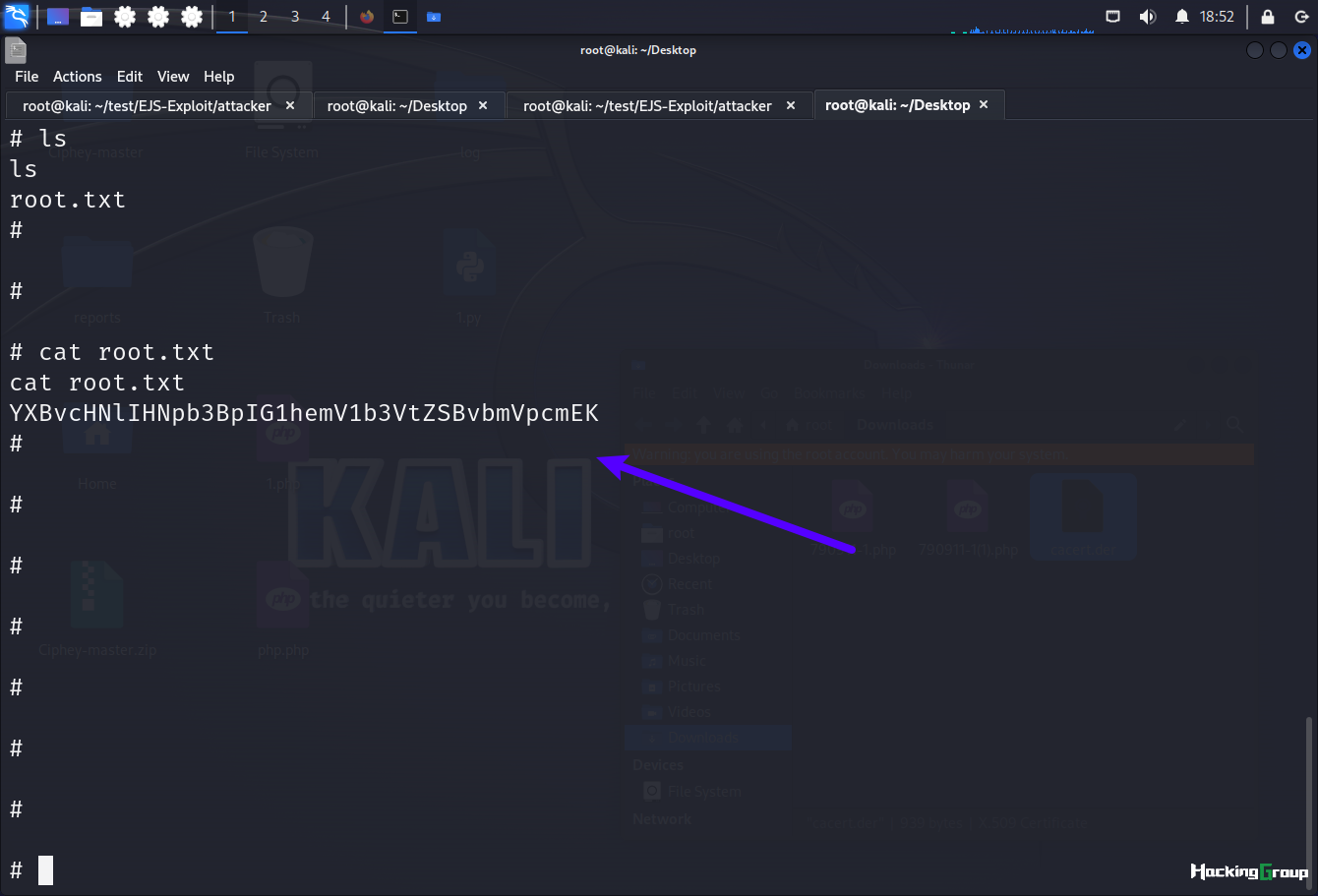Open the View menu
The height and width of the screenshot is (896, 1318).
(173, 77)
